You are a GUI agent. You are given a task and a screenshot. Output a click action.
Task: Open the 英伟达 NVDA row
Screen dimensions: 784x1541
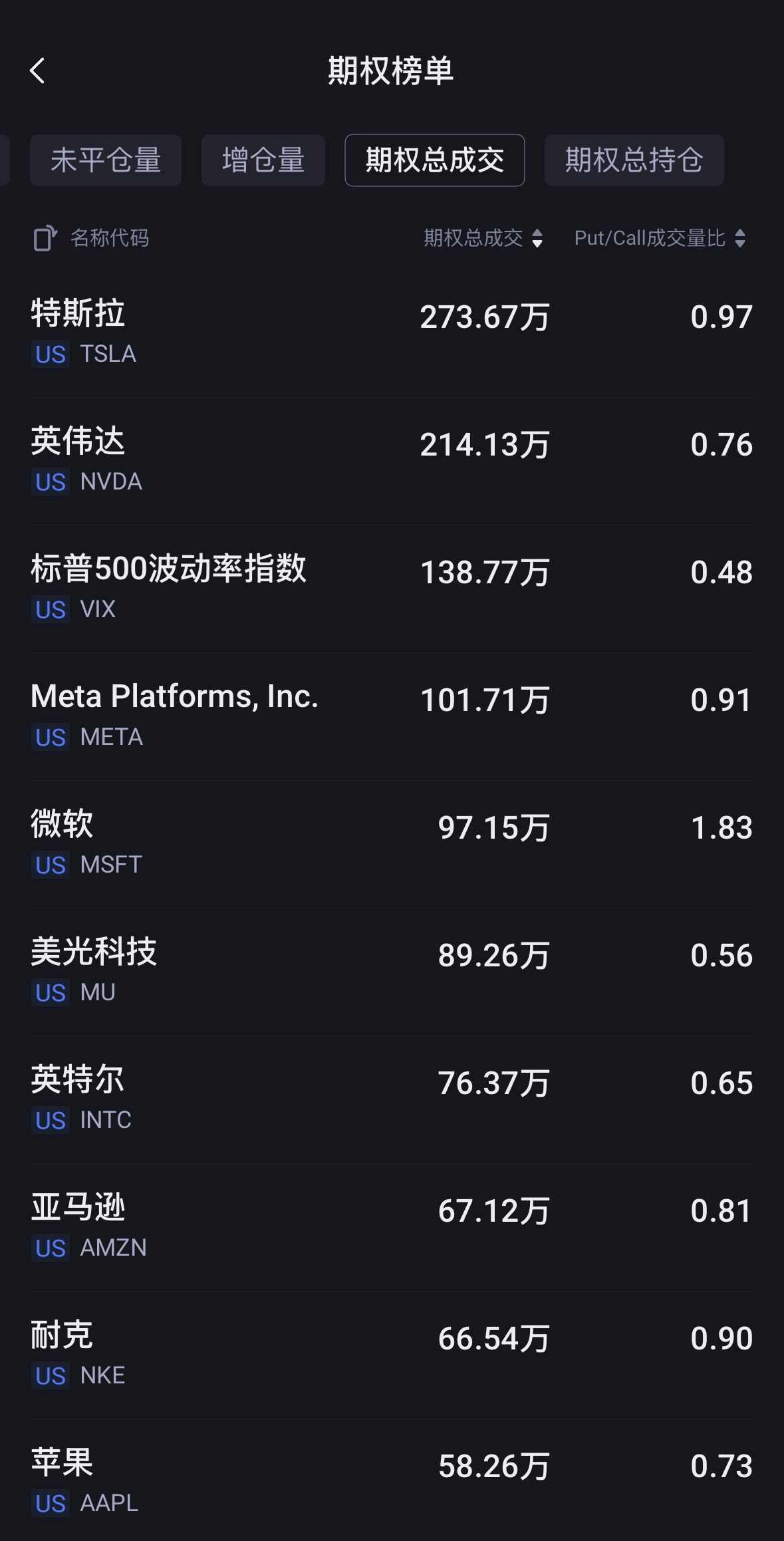click(392, 460)
